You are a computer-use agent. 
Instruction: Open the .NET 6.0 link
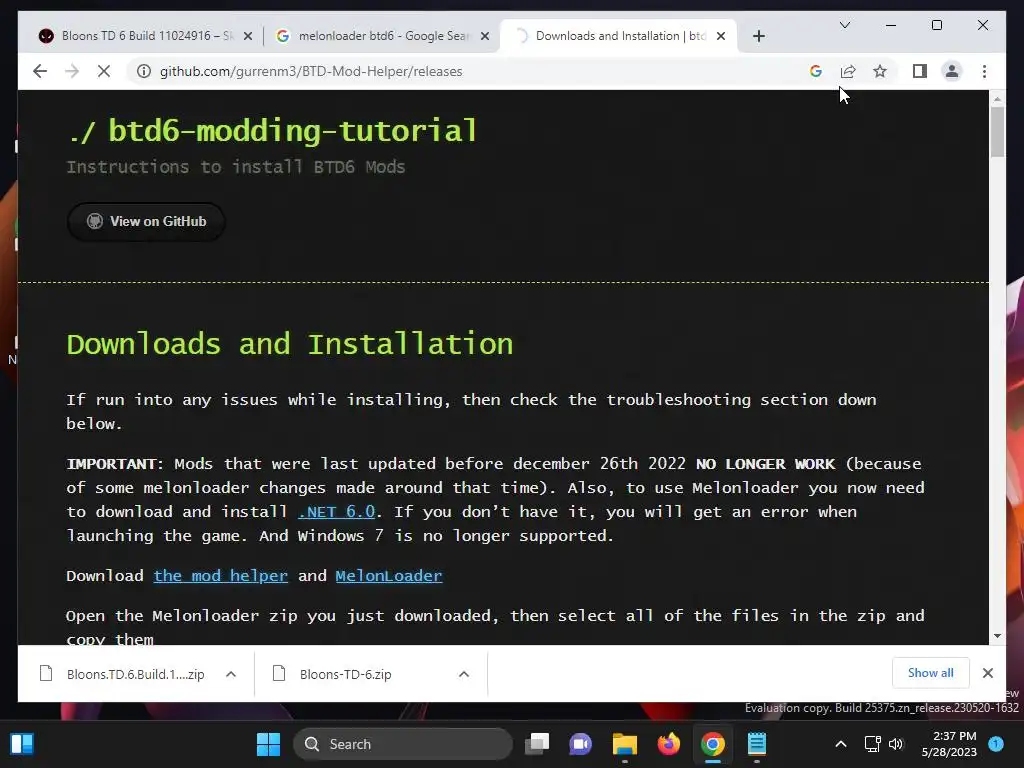pos(336,511)
